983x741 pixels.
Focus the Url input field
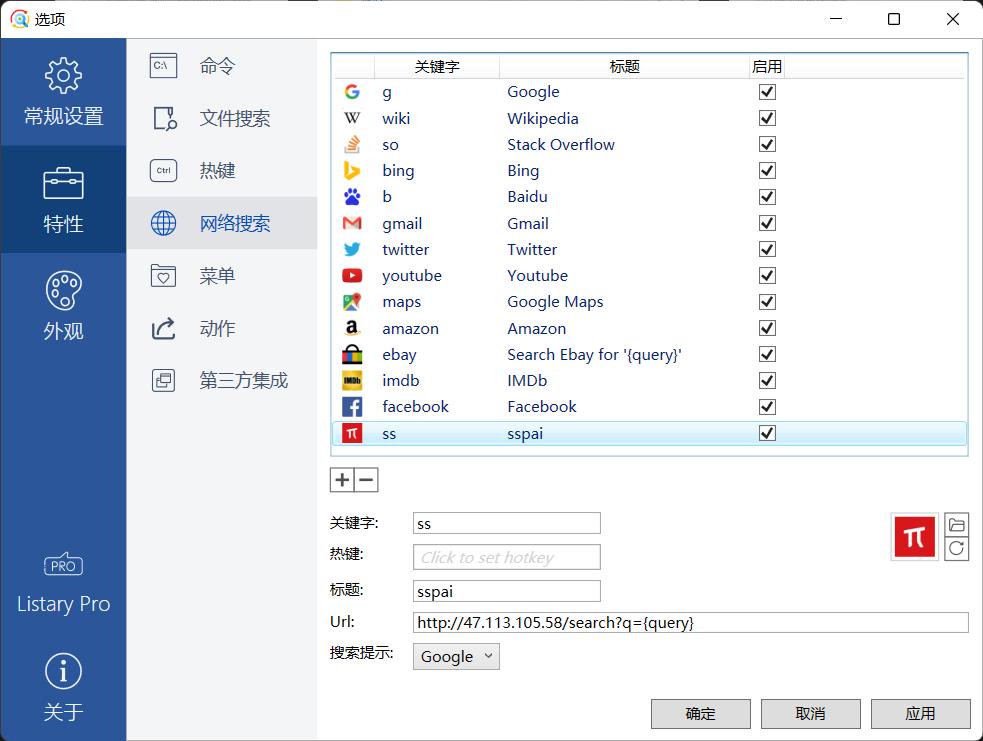[691, 623]
